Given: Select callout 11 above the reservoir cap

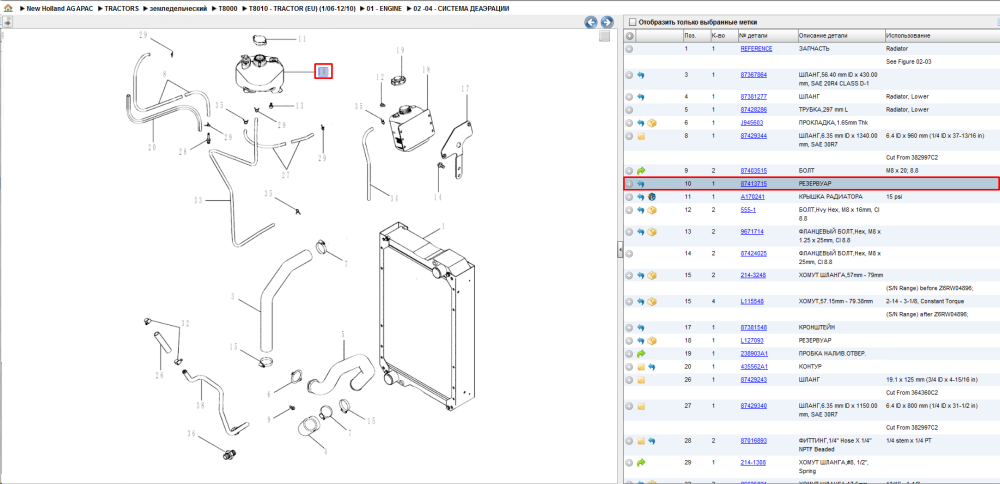Looking at the screenshot, I should (x=302, y=39).
